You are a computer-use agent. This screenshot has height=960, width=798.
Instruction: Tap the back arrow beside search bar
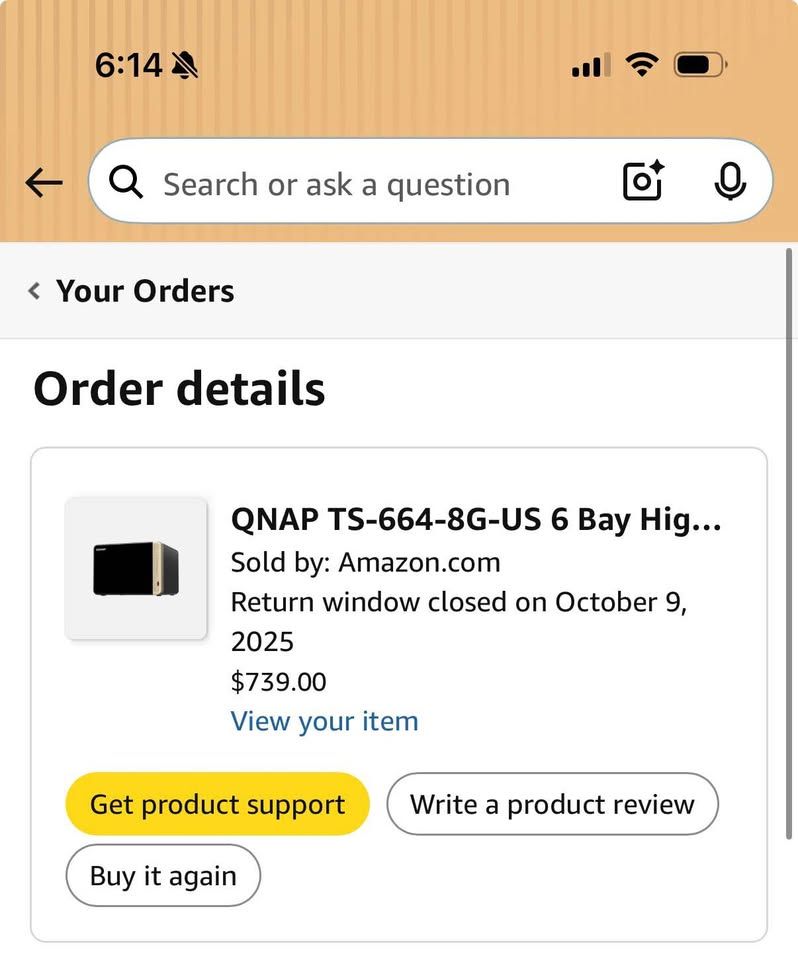click(44, 182)
